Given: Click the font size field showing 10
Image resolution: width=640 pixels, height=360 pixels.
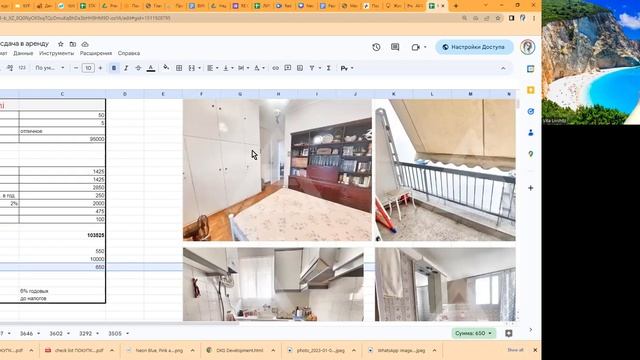Looking at the screenshot, I should click(x=88, y=68).
